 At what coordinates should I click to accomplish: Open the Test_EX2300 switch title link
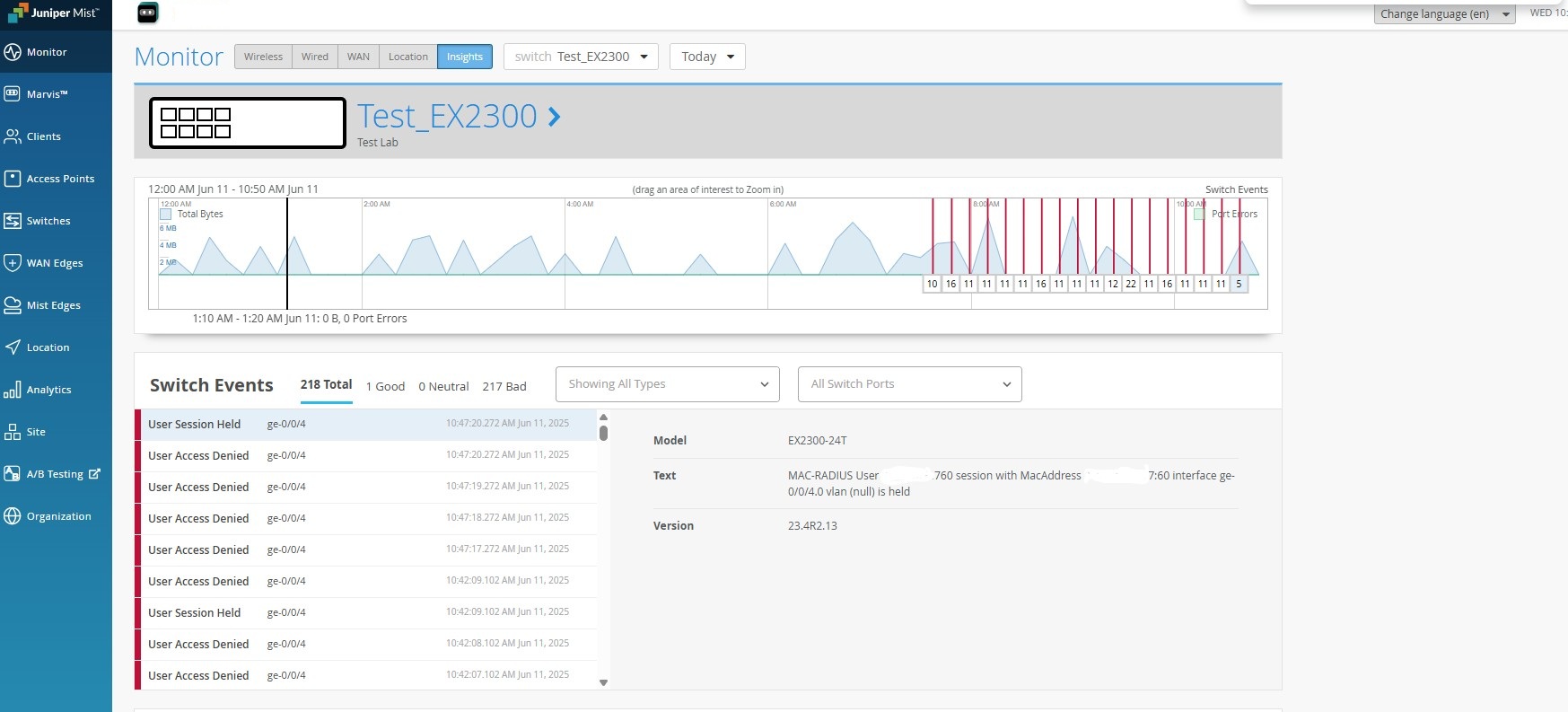click(447, 117)
